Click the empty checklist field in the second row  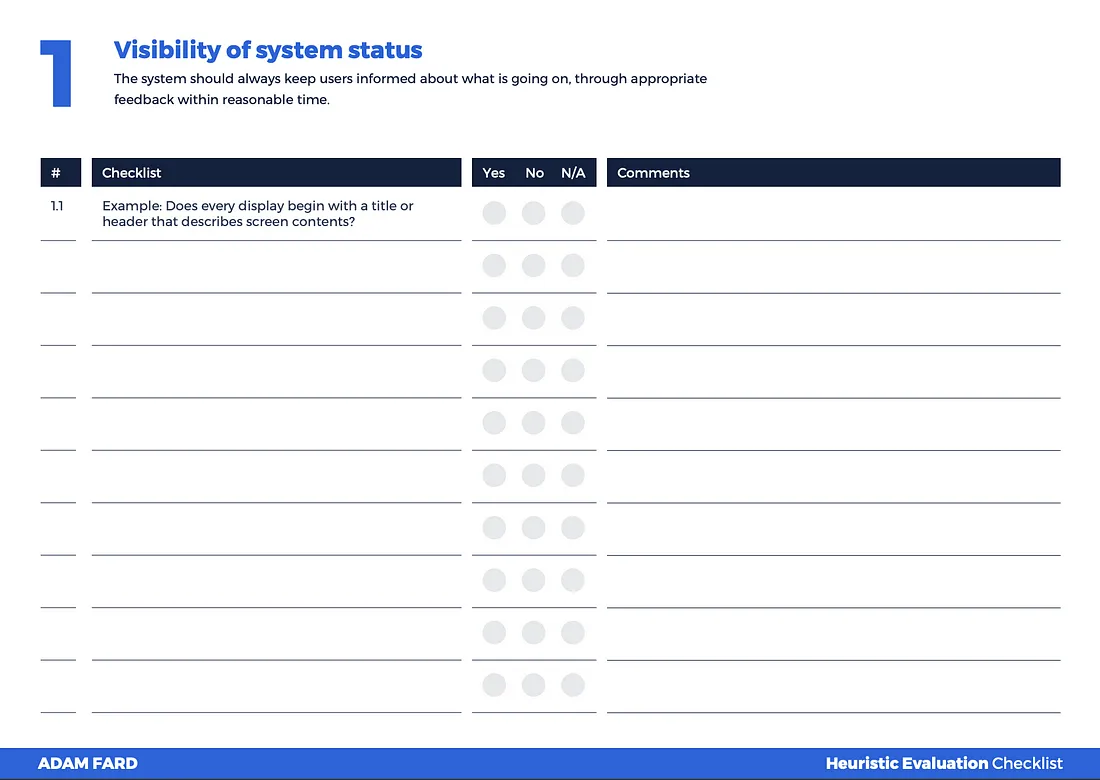[276, 267]
